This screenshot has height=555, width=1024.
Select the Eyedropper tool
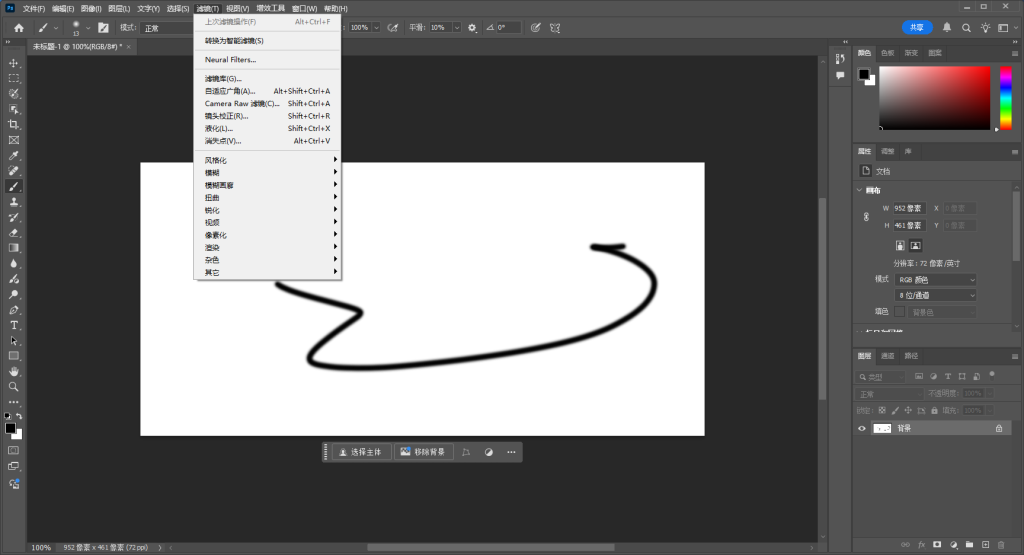tap(14, 156)
